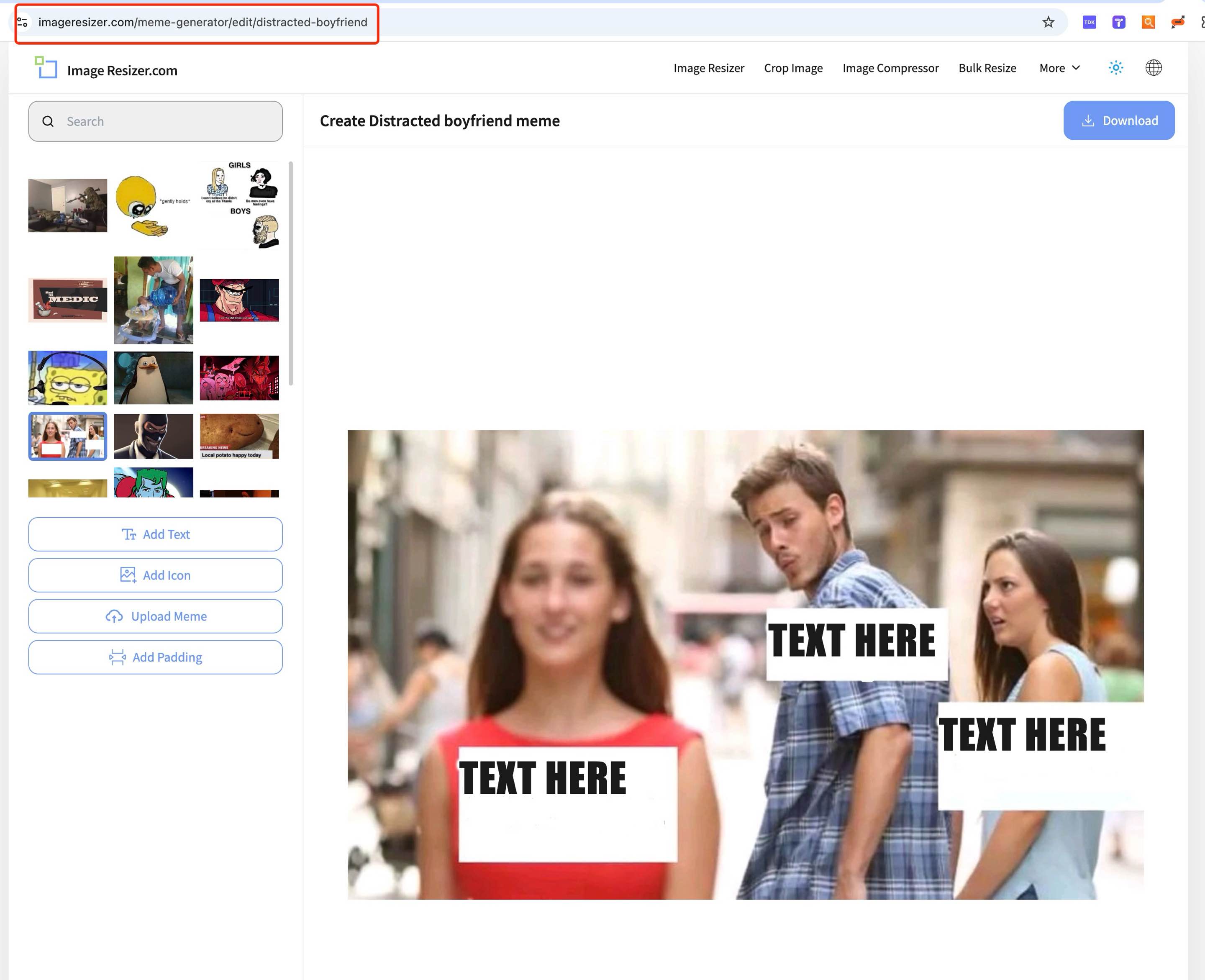The height and width of the screenshot is (980, 1205).
Task: Select text box on the red-dress woman
Action: [567, 804]
